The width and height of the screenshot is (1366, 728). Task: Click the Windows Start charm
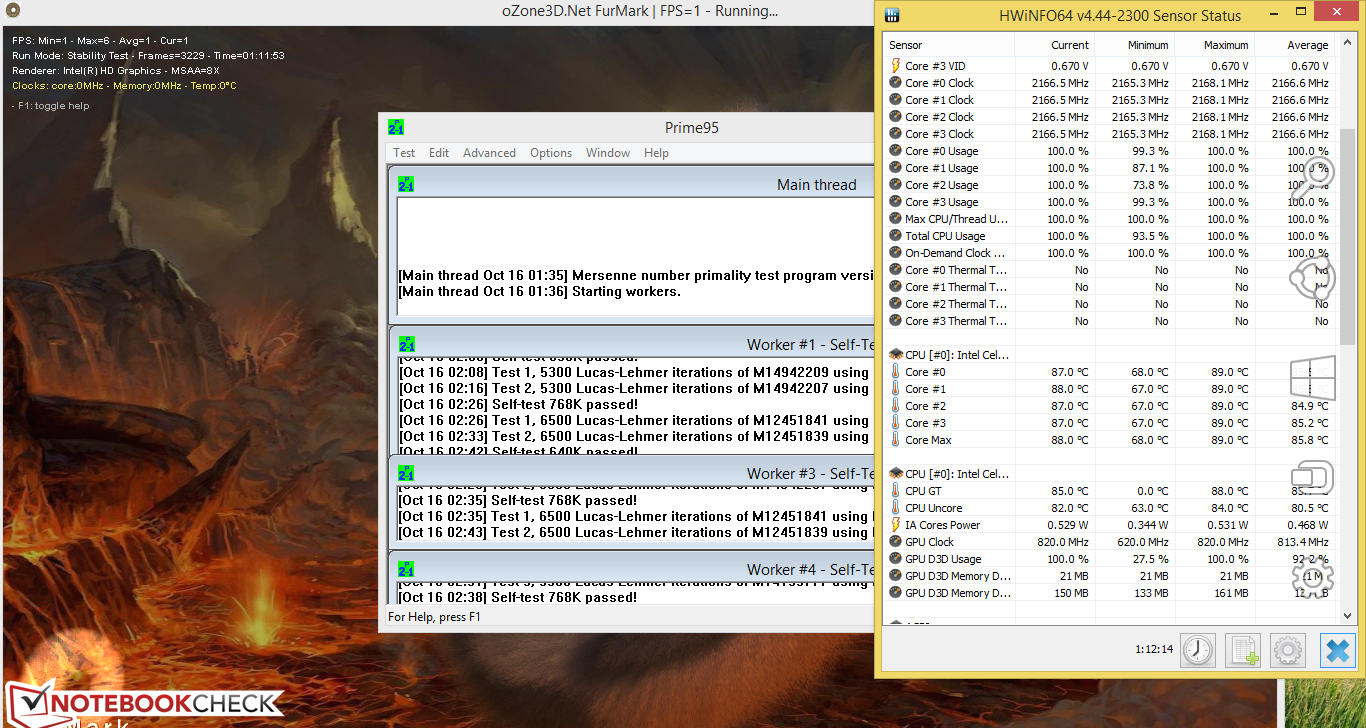(1313, 380)
